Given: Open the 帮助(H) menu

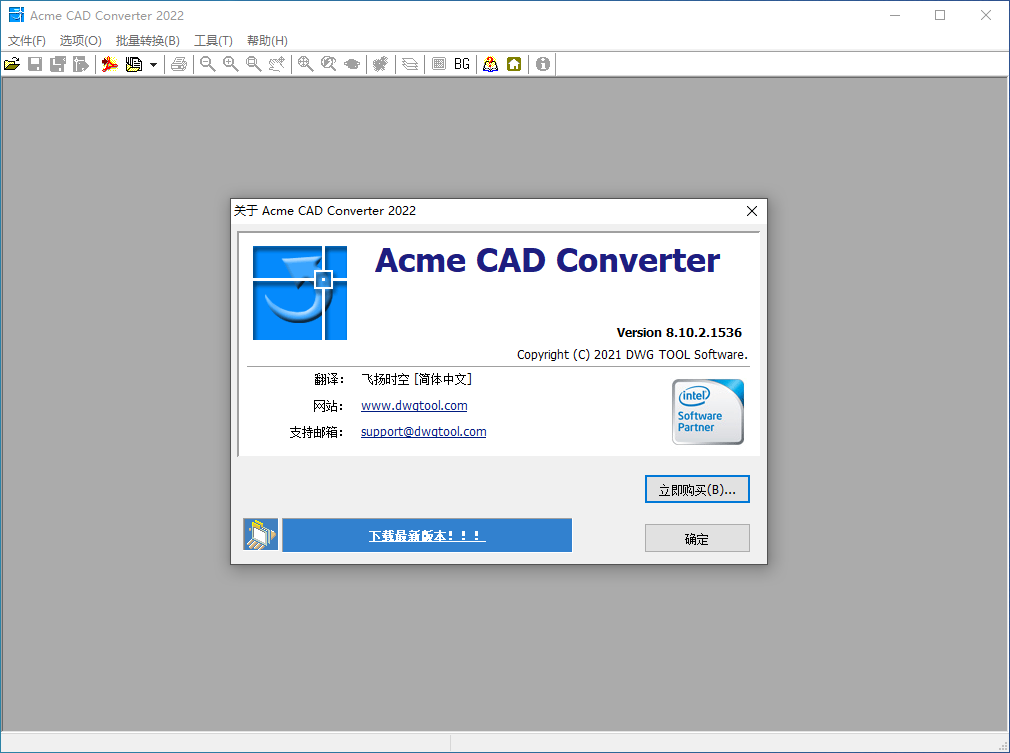Looking at the screenshot, I should [x=265, y=40].
